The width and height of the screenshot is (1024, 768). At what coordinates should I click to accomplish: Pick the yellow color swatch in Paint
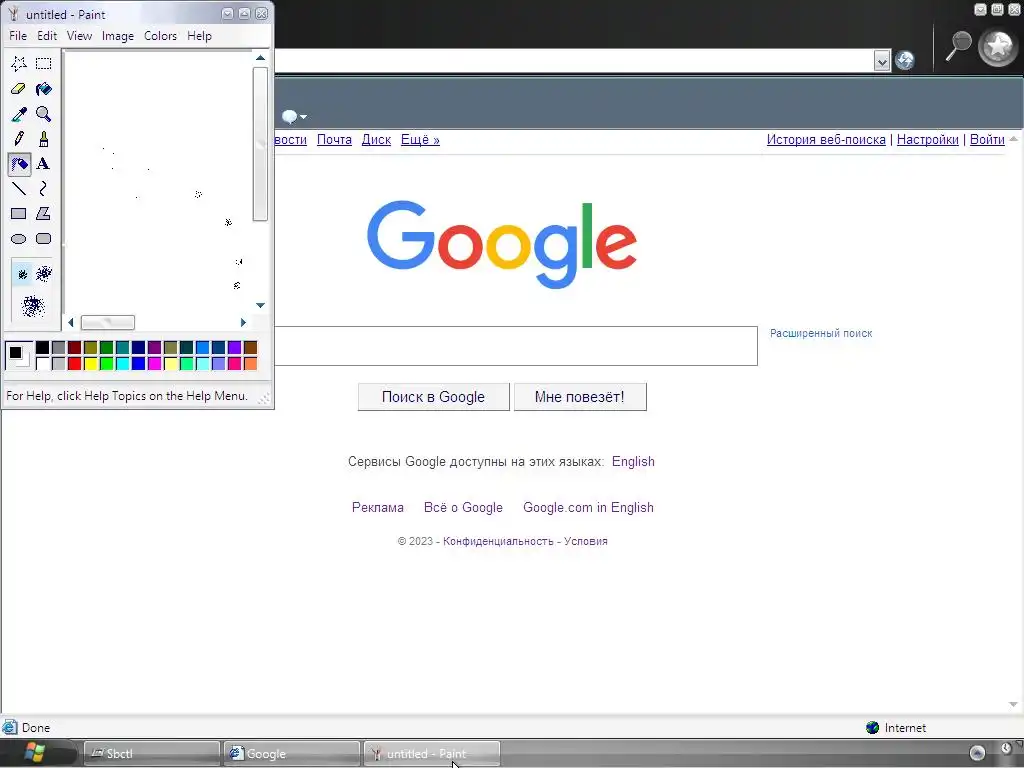coord(91,363)
